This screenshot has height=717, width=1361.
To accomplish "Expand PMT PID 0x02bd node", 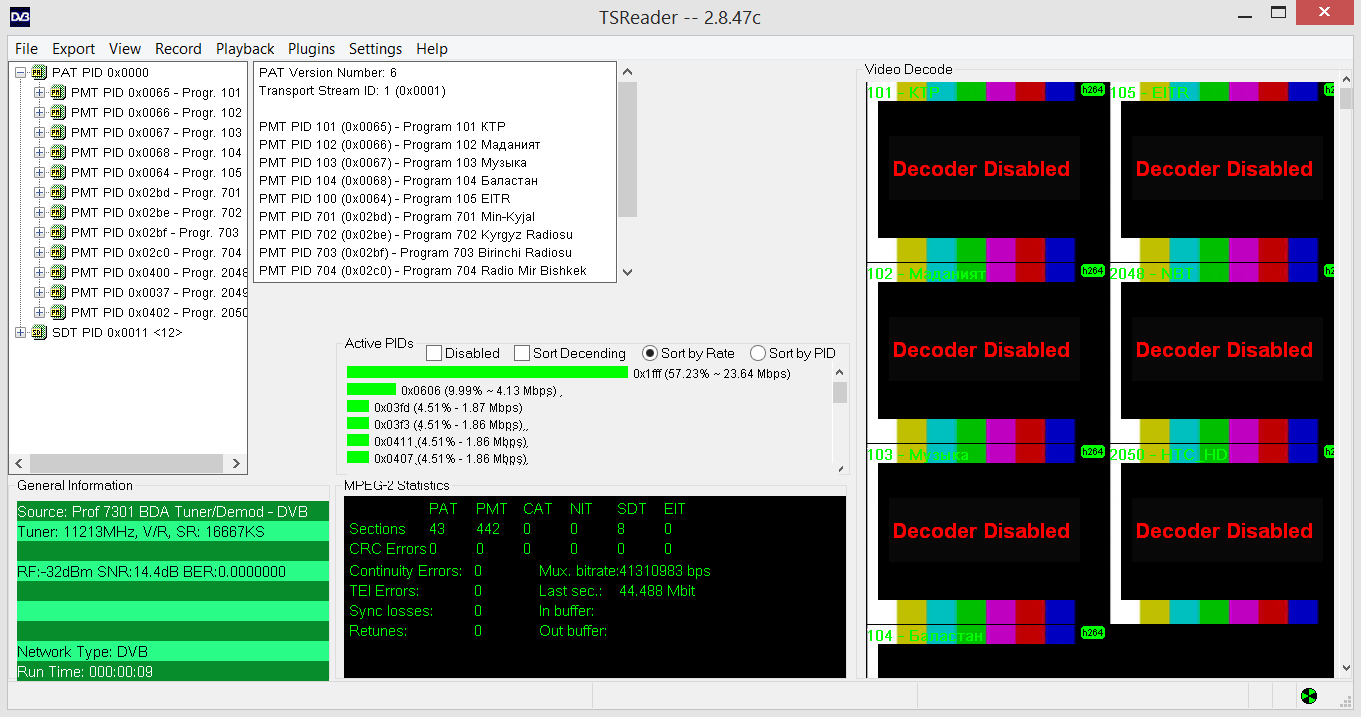I will [40, 192].
